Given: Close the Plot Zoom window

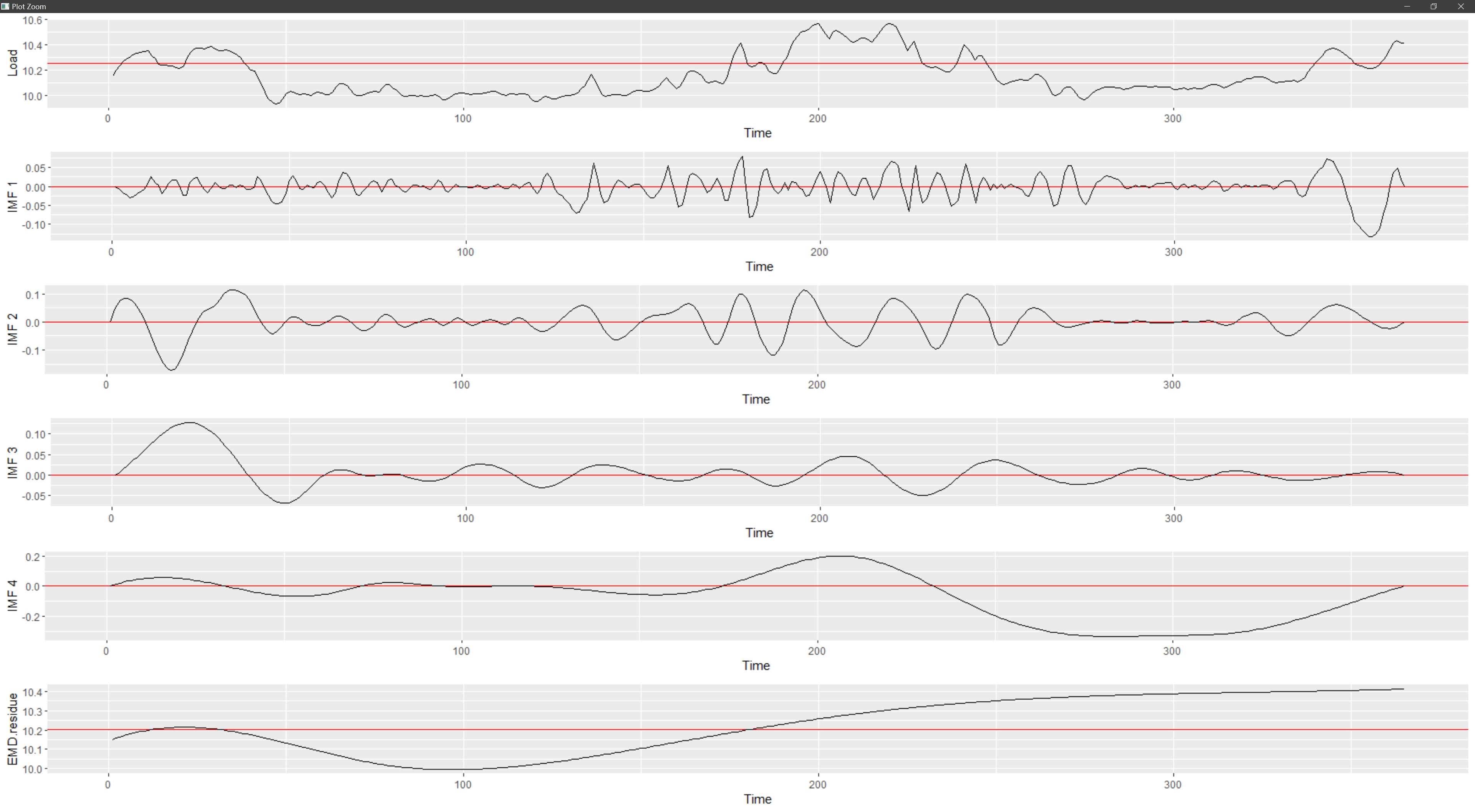Looking at the screenshot, I should point(1461,6).
